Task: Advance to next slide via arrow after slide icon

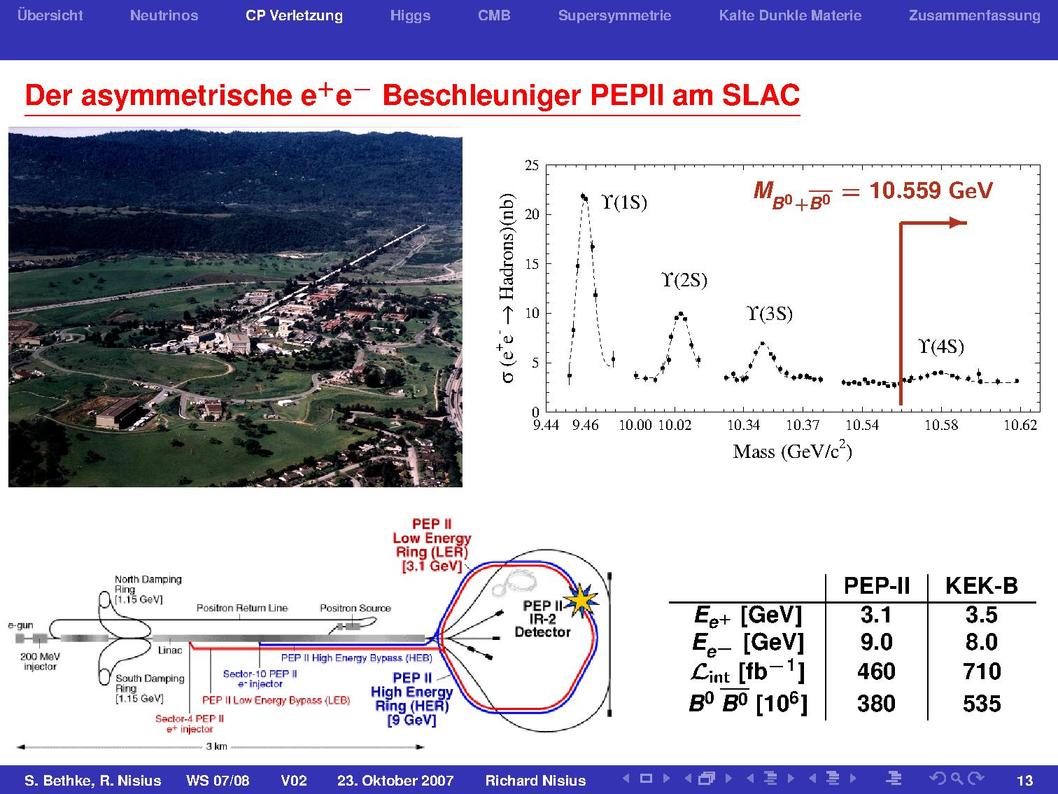Action: click(x=666, y=778)
